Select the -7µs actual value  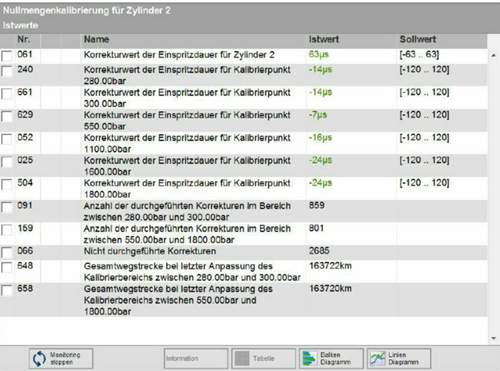point(318,115)
